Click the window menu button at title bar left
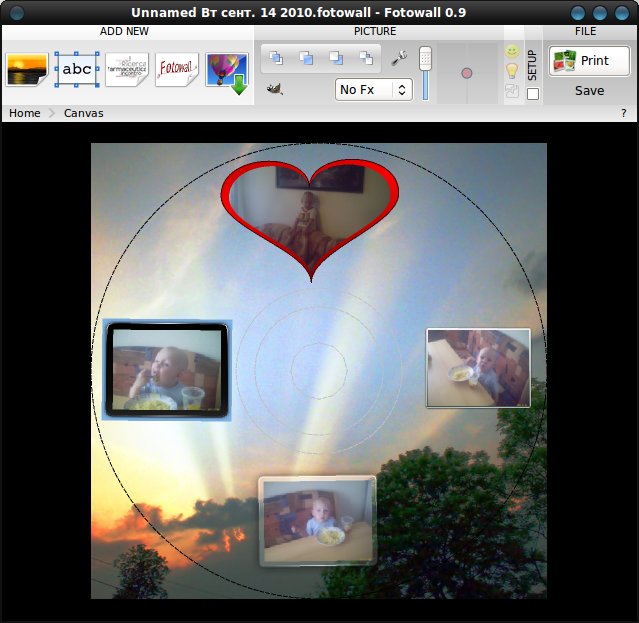Screen dimensions: 639x623 pos(17,13)
